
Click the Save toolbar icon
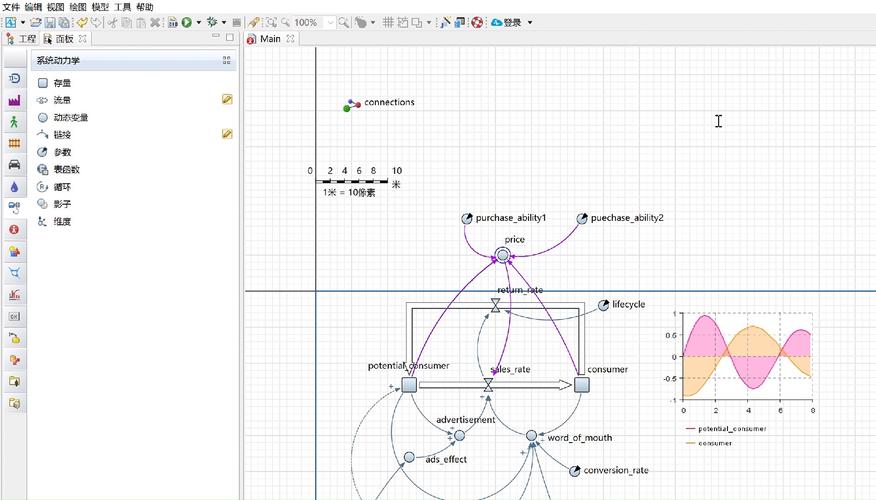pos(50,22)
